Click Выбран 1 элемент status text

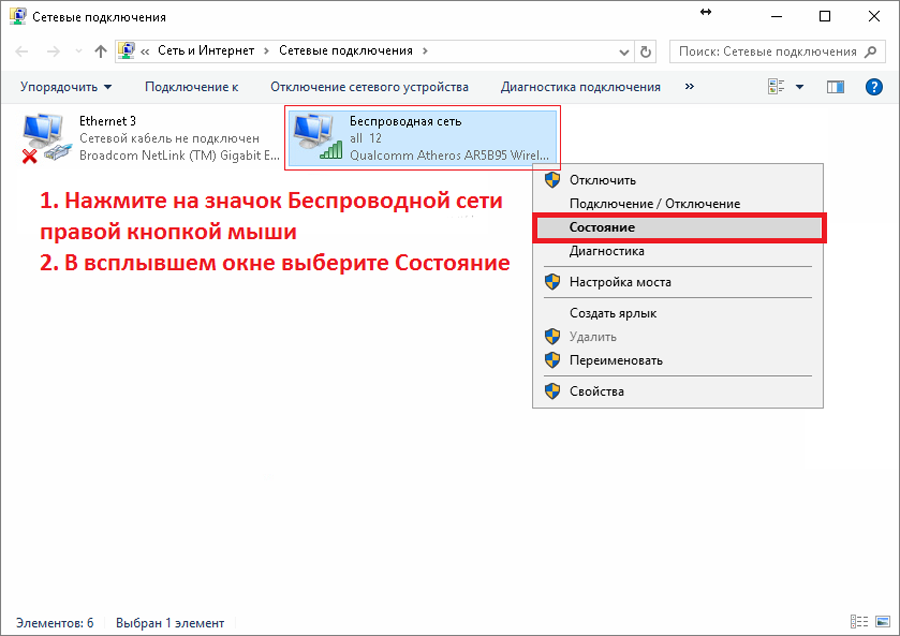pyautogui.click(x=170, y=623)
